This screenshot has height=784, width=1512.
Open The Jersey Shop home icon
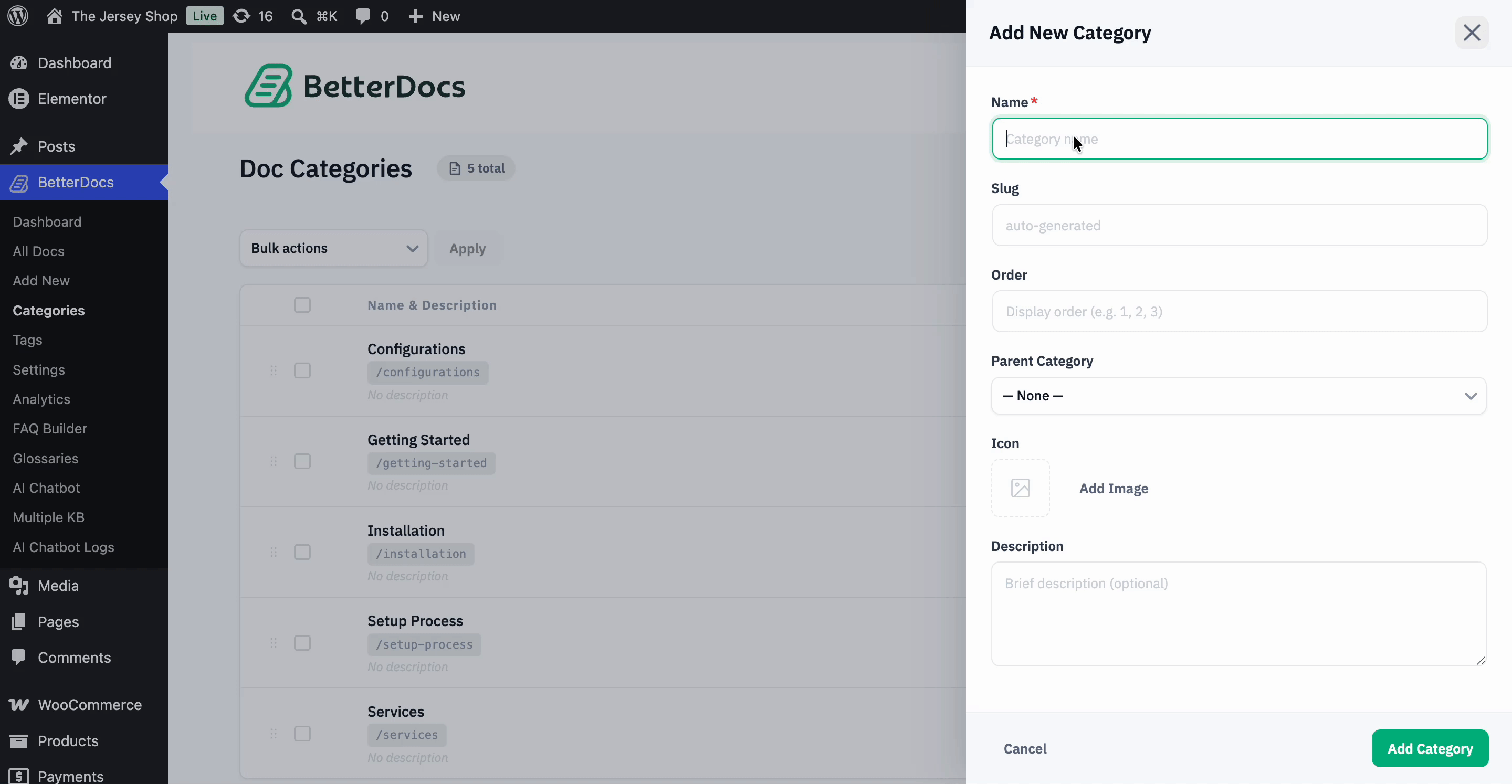(x=55, y=16)
